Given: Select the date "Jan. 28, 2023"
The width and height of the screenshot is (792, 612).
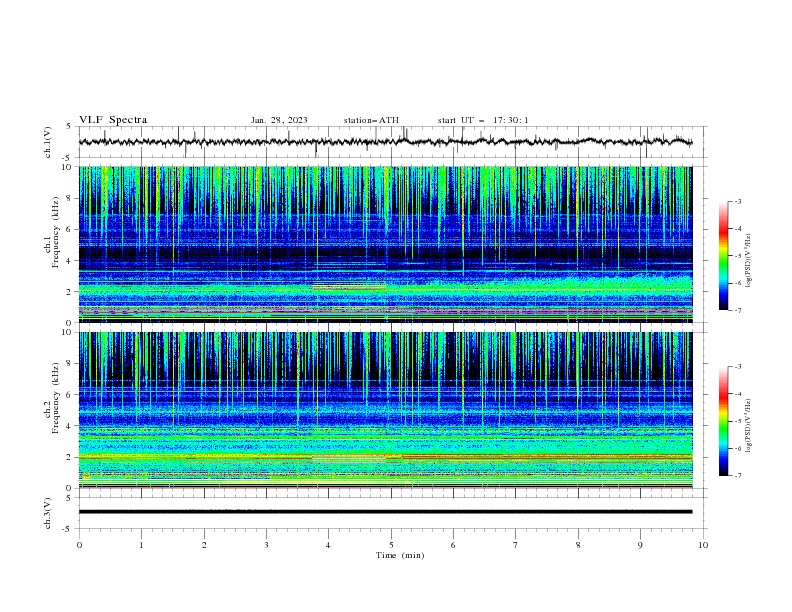Looking at the screenshot, I should [x=279, y=120].
